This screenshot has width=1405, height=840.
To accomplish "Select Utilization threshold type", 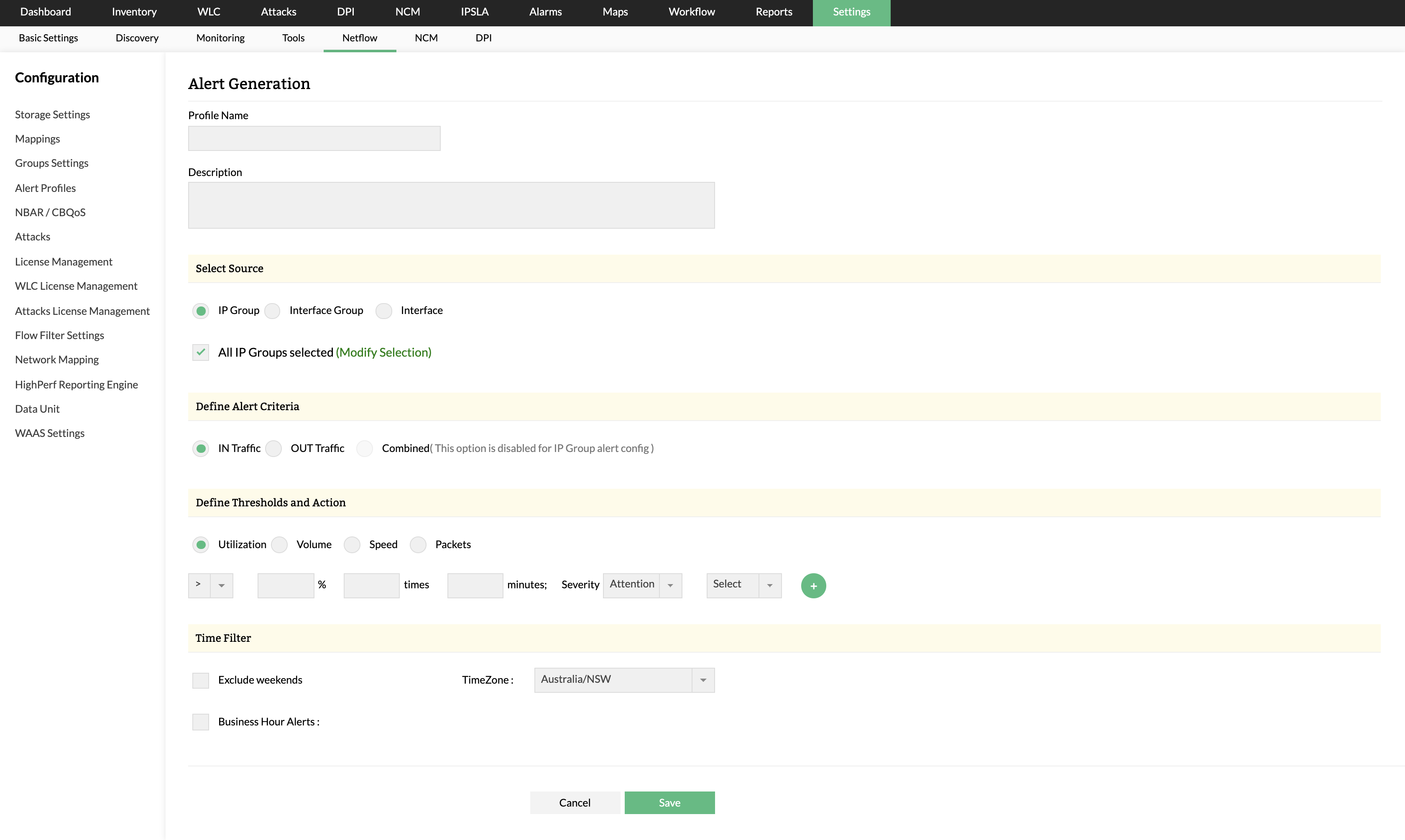I will click(200, 544).
